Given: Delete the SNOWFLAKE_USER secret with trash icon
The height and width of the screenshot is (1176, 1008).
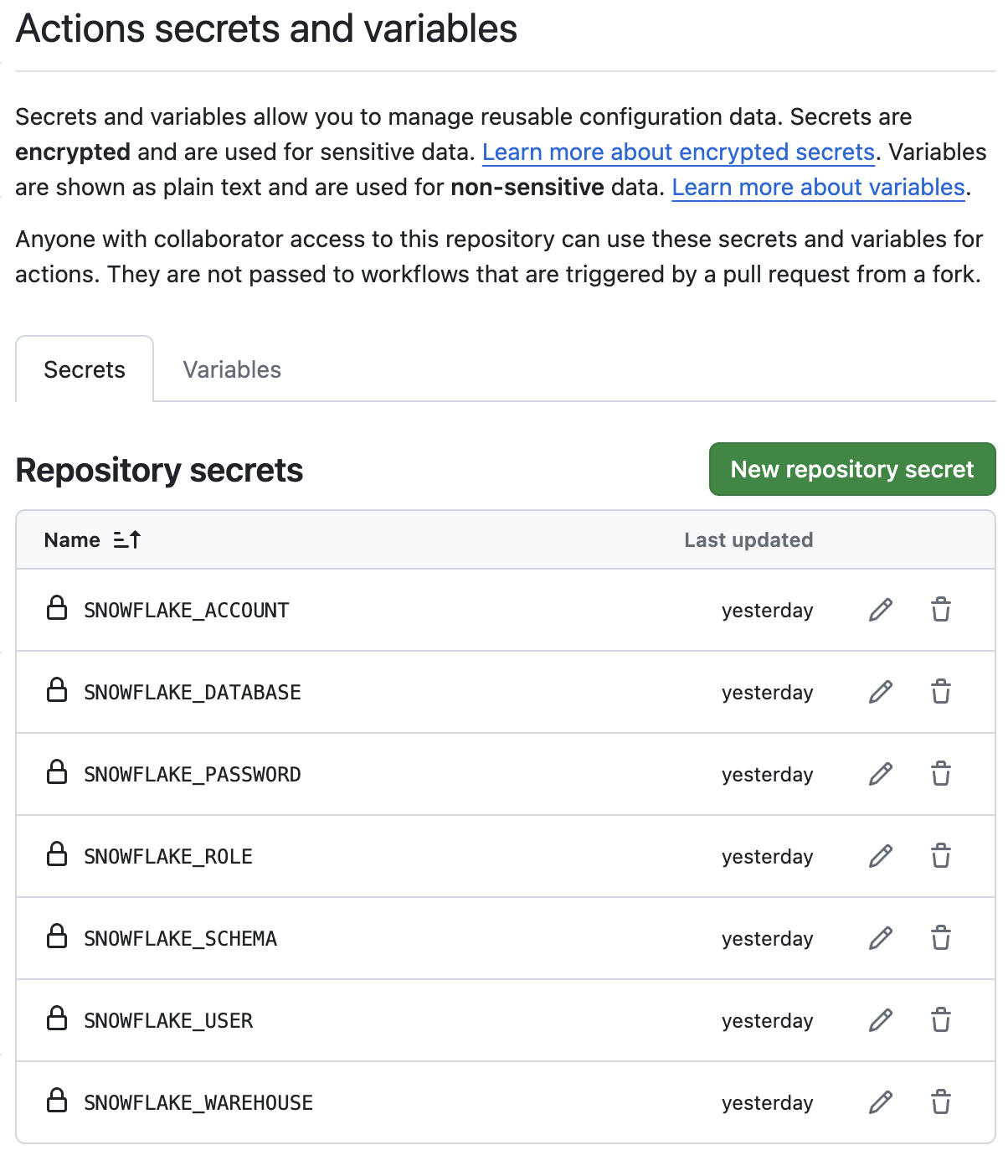Looking at the screenshot, I should pyautogui.click(x=941, y=1020).
